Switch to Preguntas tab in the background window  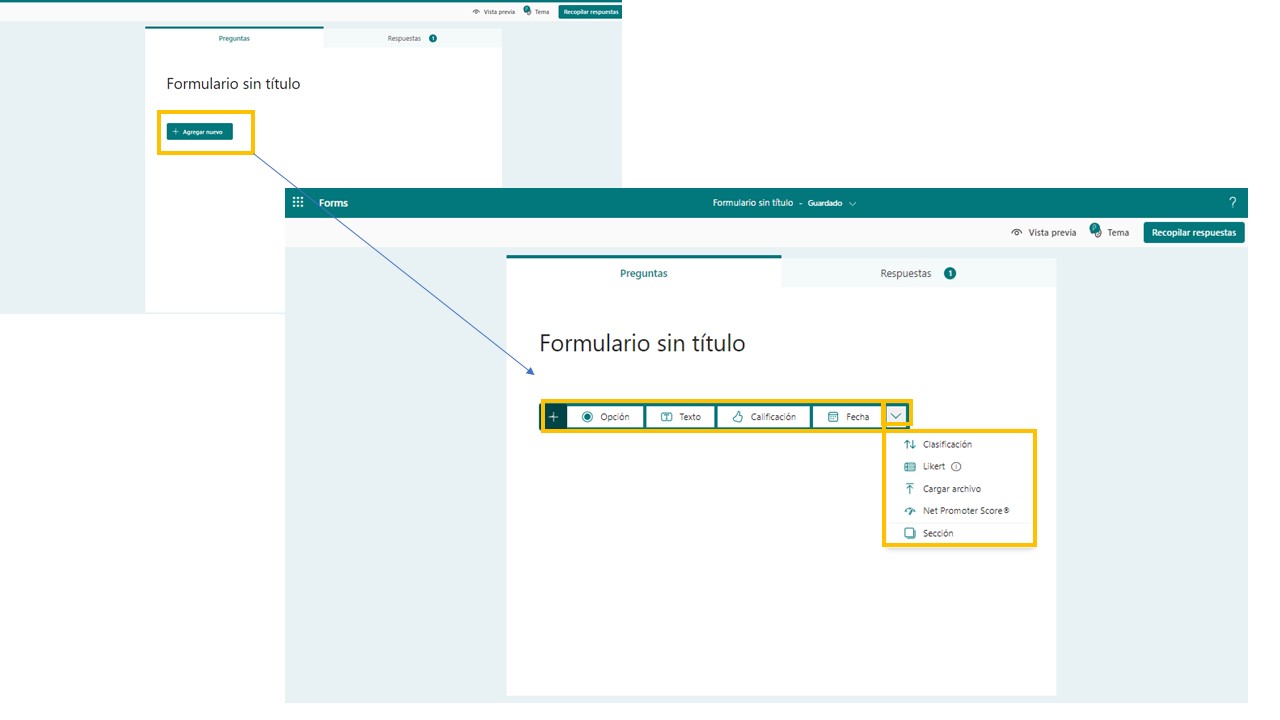tap(234, 38)
